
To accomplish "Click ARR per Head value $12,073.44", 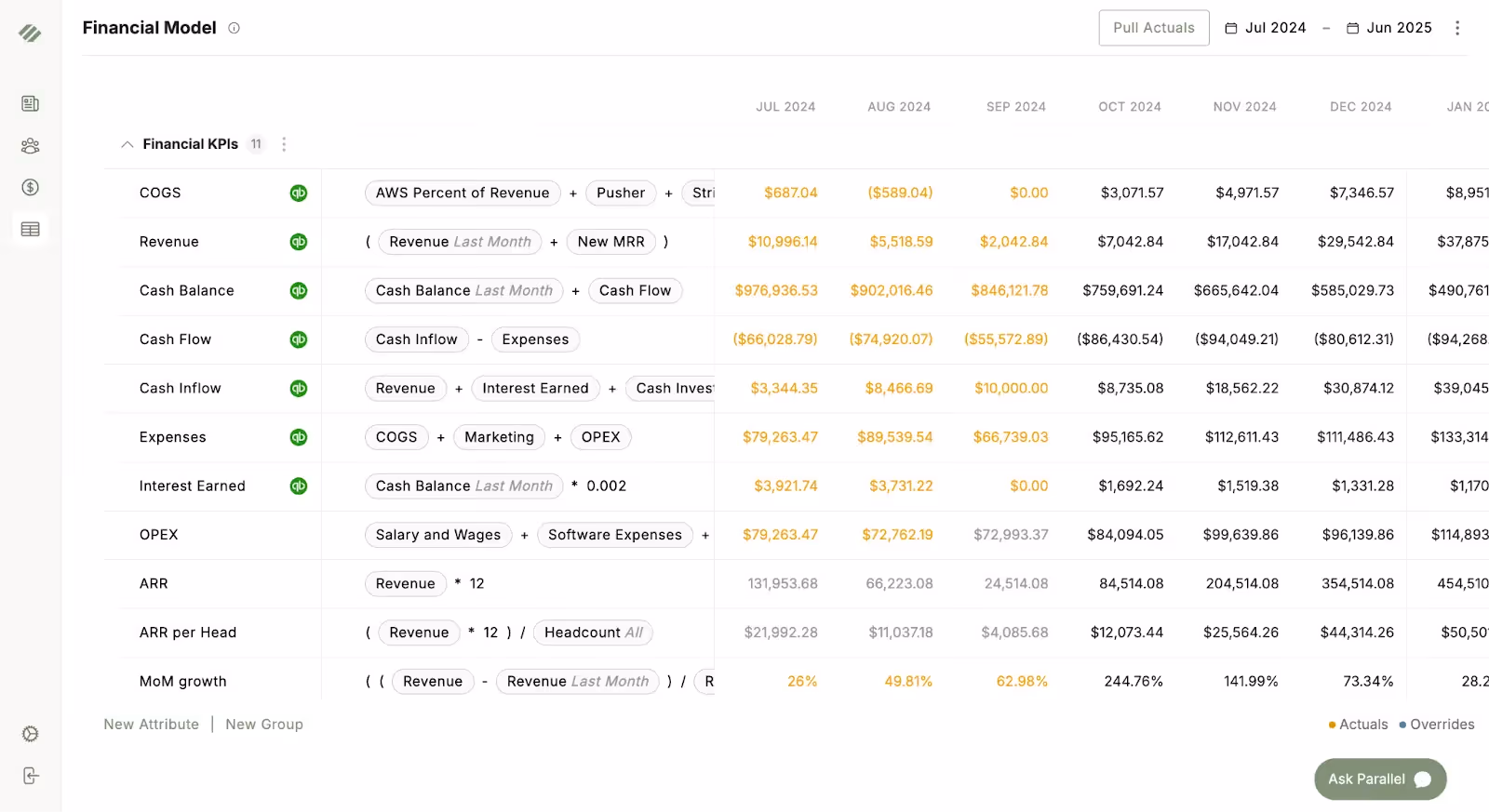I will tap(1127, 632).
